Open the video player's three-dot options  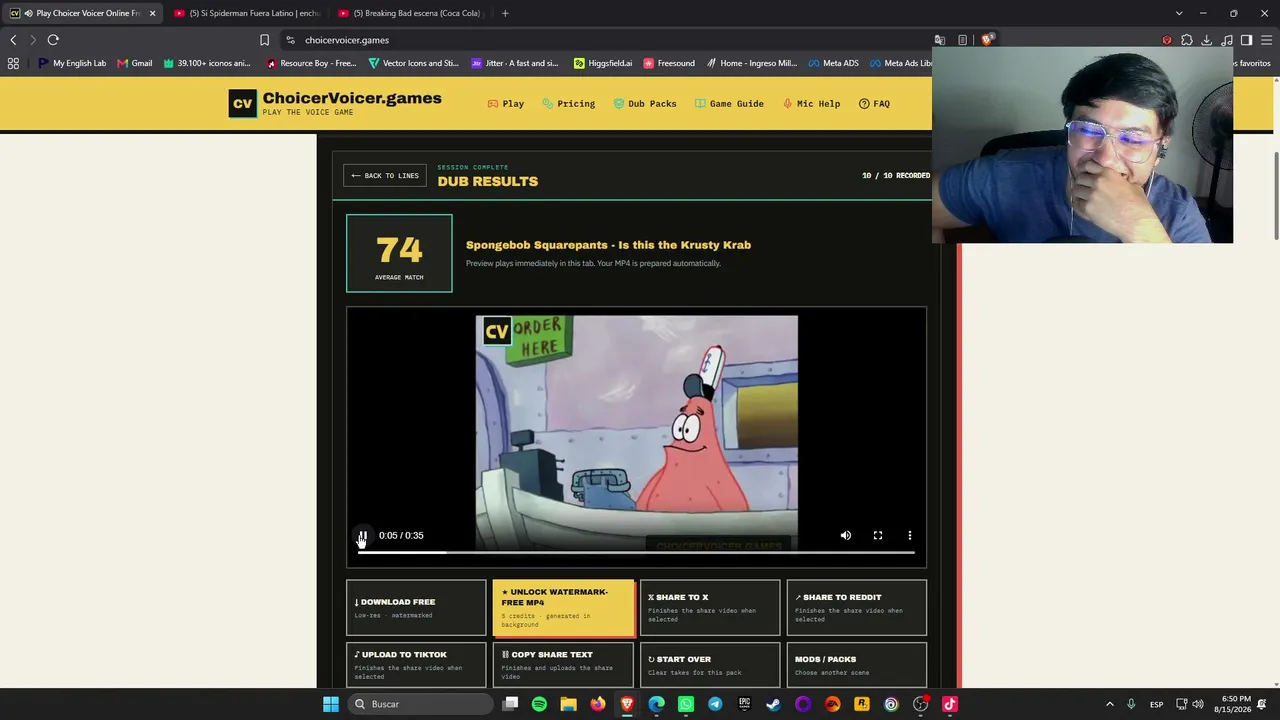click(910, 536)
